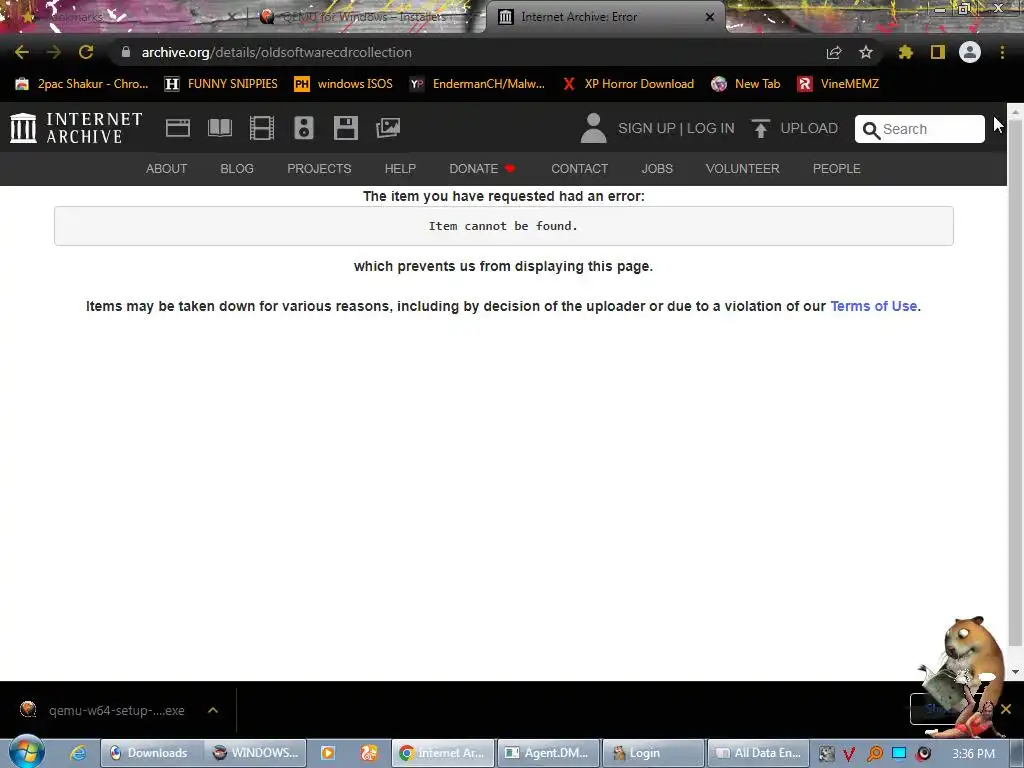
Task: Open the HELP menu item
Action: point(400,168)
